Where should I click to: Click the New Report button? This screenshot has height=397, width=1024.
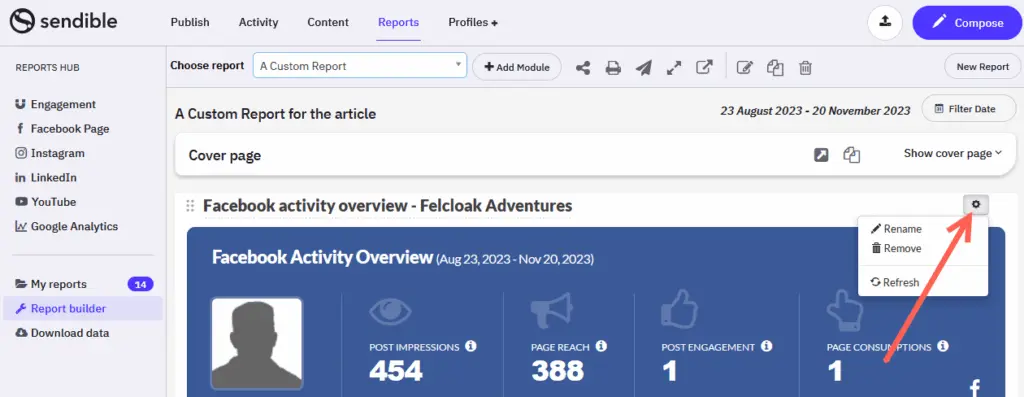982,67
